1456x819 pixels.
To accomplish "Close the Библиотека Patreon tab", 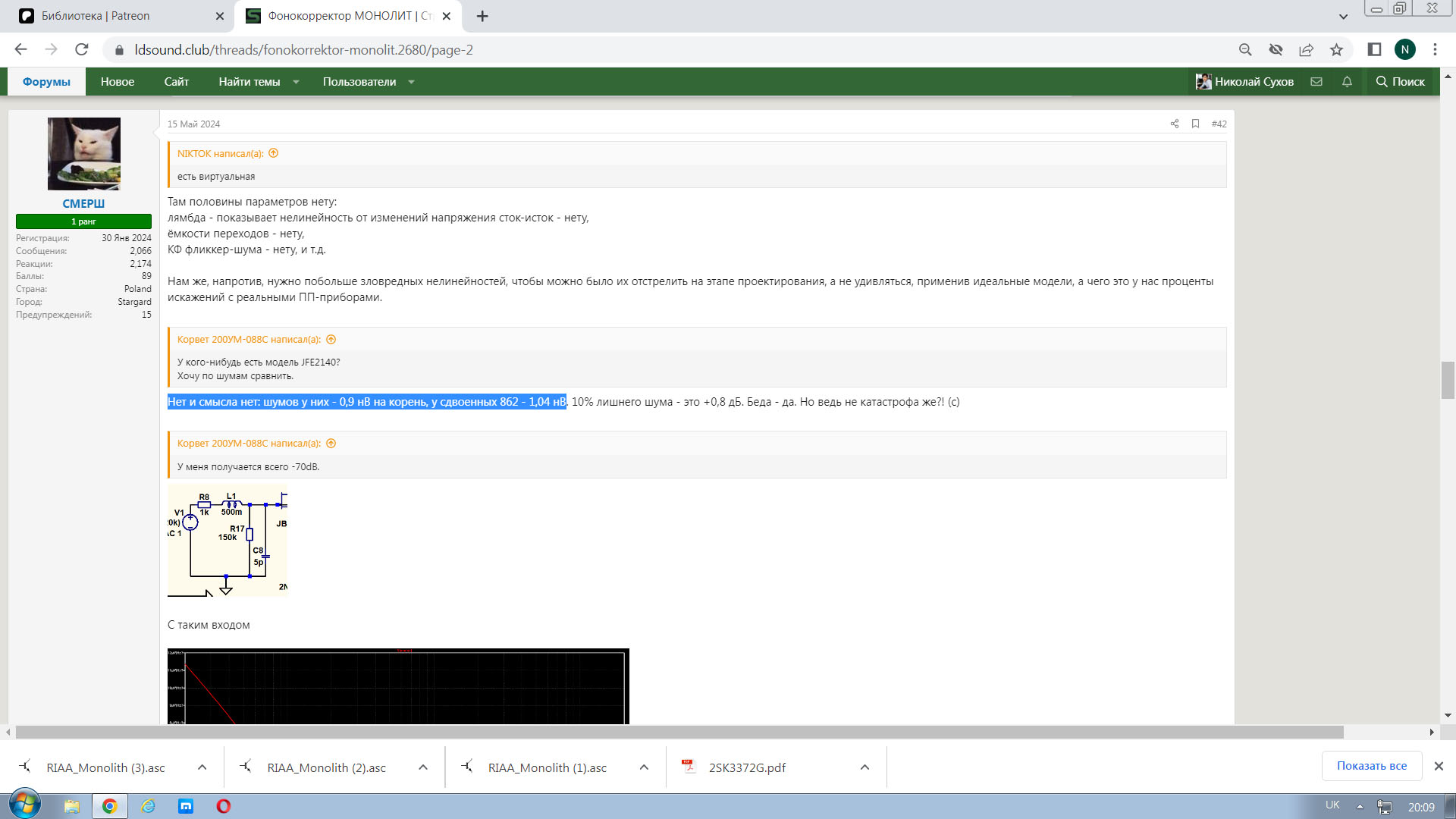I will 220,16.
